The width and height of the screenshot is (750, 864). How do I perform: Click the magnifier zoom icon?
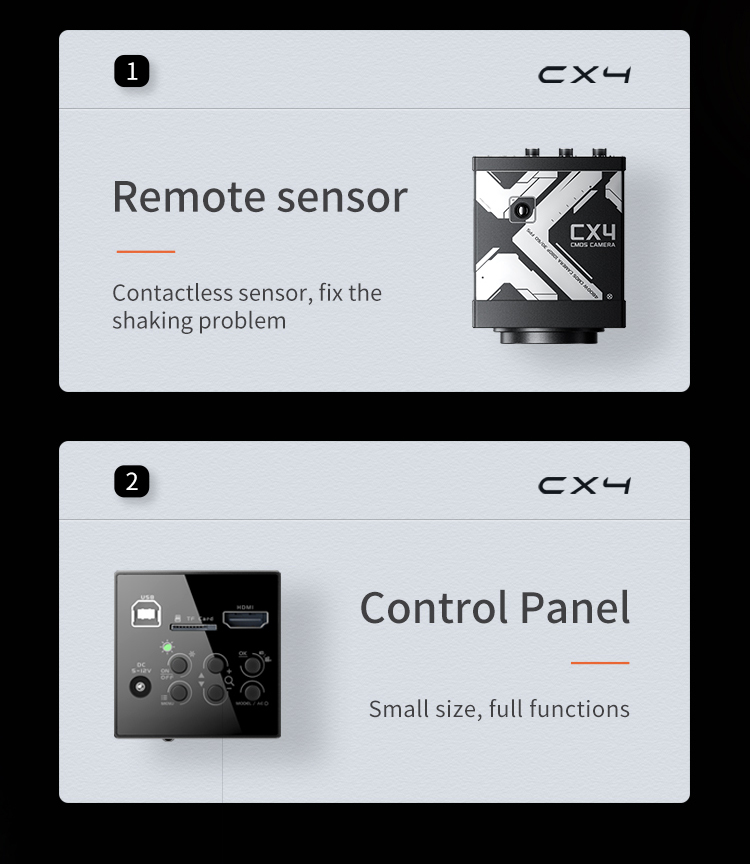click(x=229, y=682)
